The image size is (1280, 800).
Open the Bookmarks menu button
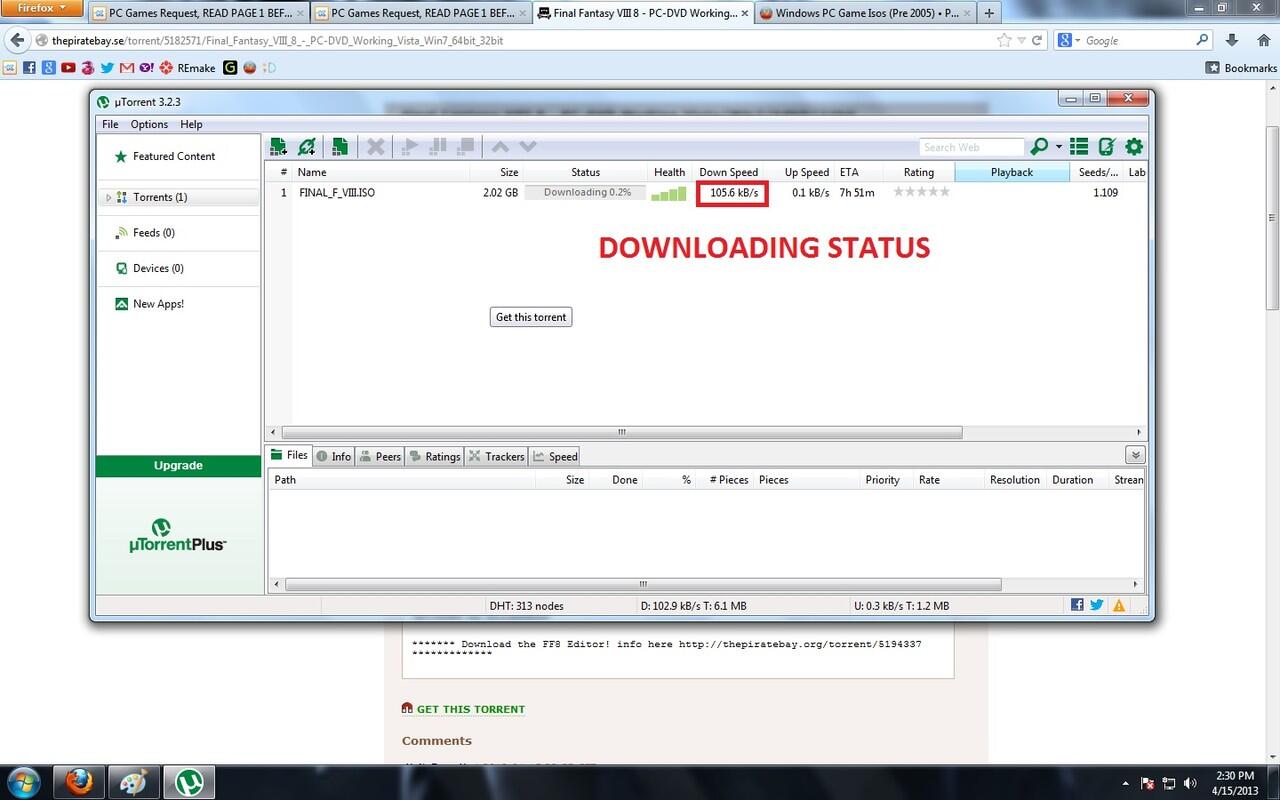tap(1242, 68)
